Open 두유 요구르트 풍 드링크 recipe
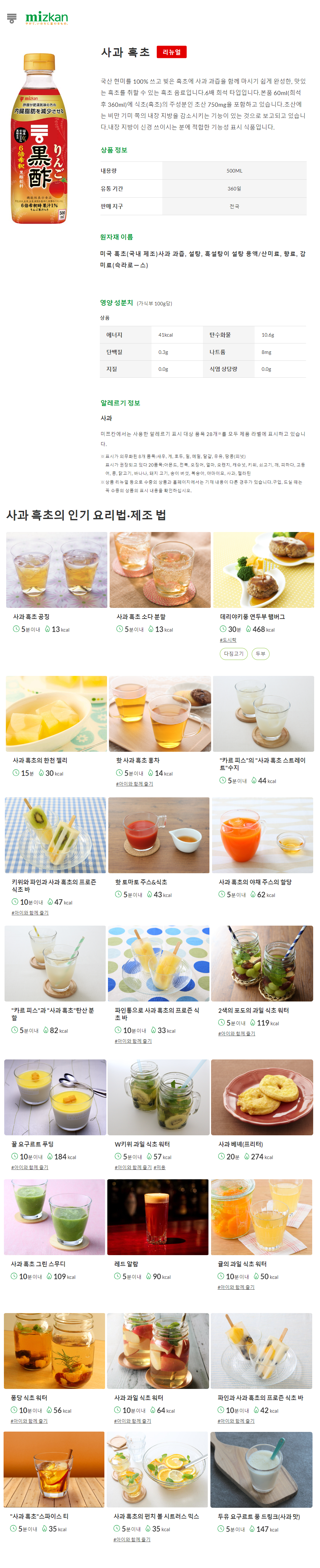The height and width of the screenshot is (1568, 320). tap(261, 1469)
